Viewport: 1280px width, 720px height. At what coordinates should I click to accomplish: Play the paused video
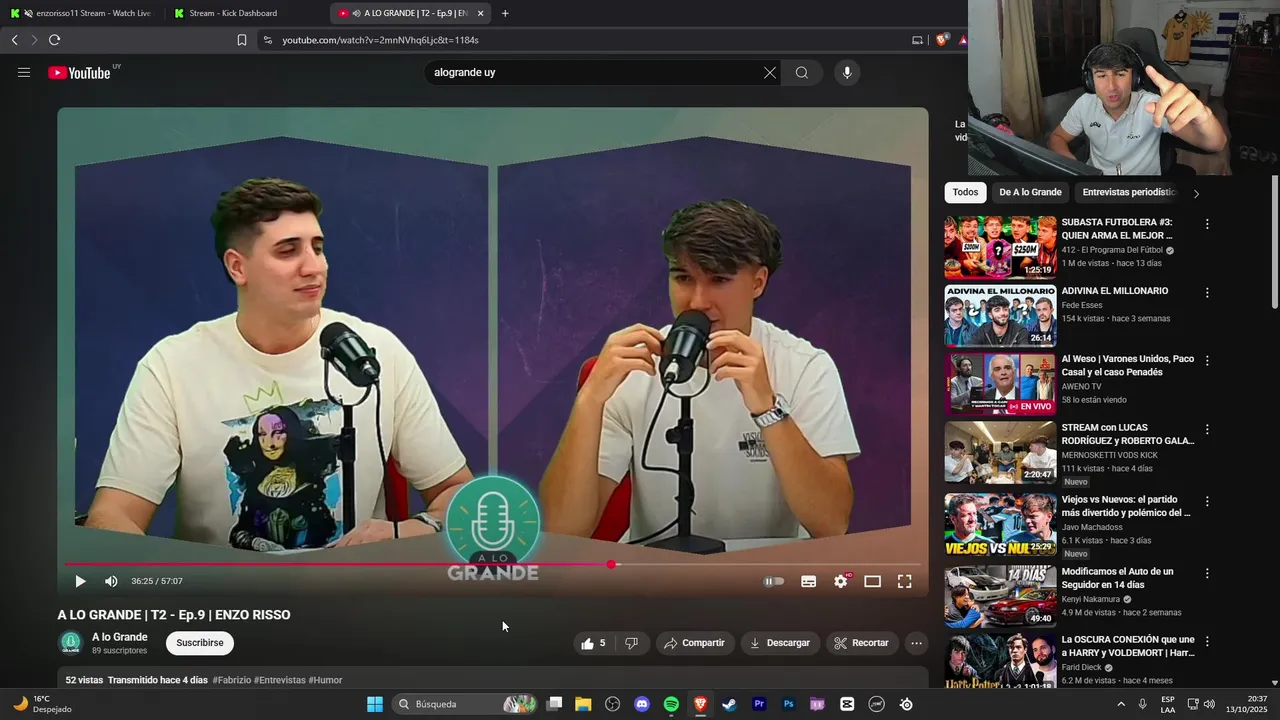[80, 581]
